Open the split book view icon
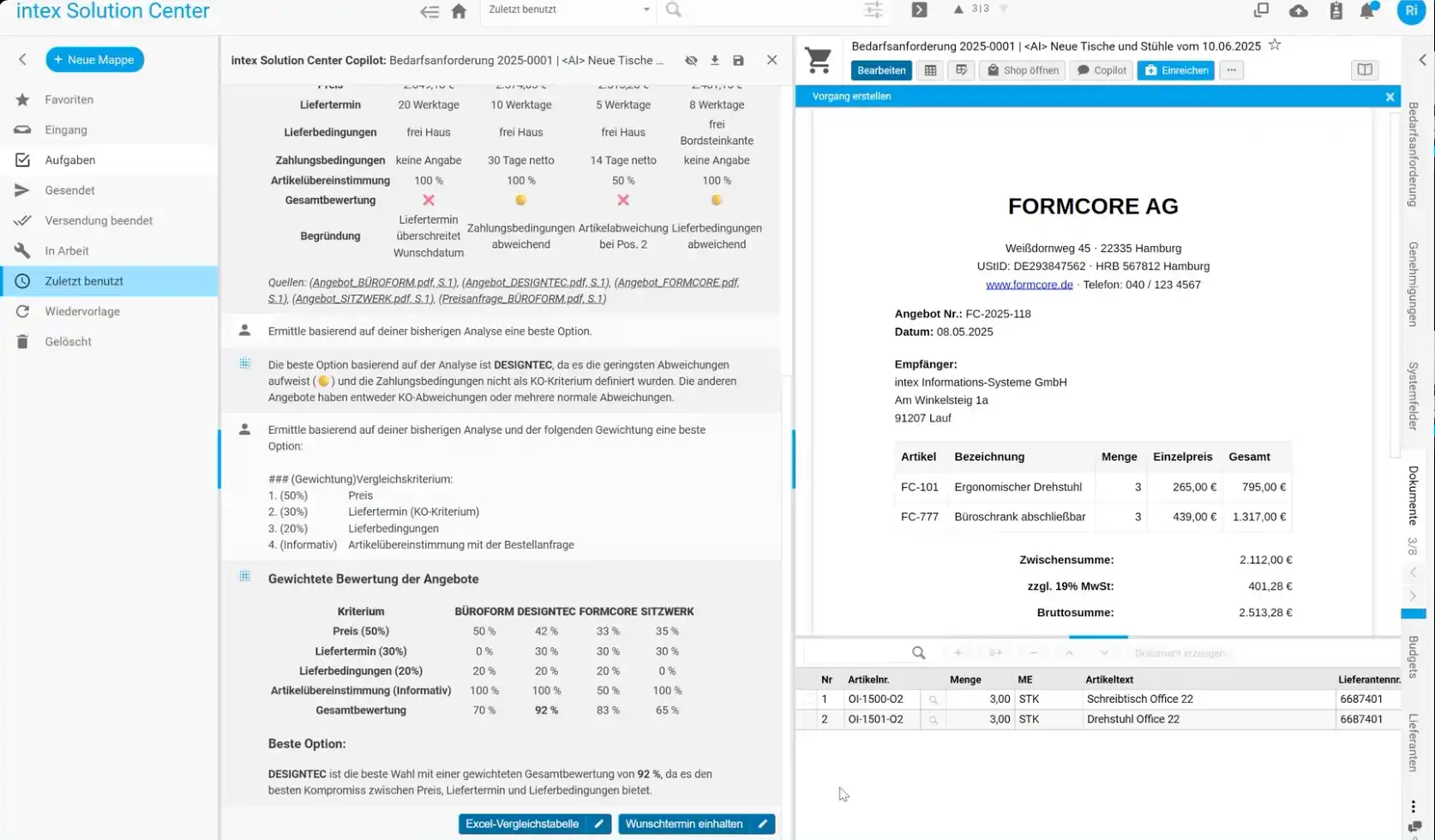The height and width of the screenshot is (840, 1435). [1364, 70]
